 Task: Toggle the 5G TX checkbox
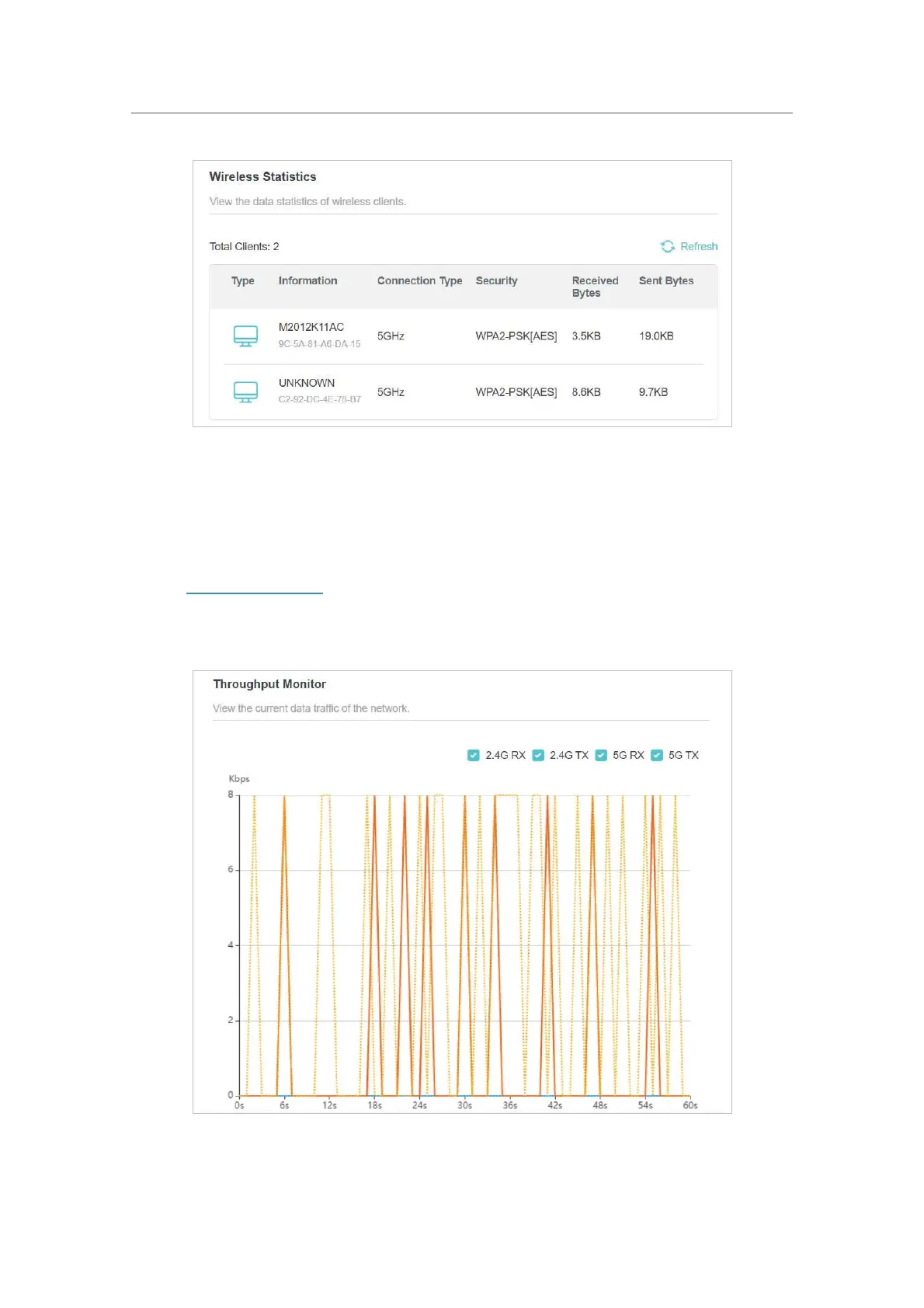coord(657,755)
